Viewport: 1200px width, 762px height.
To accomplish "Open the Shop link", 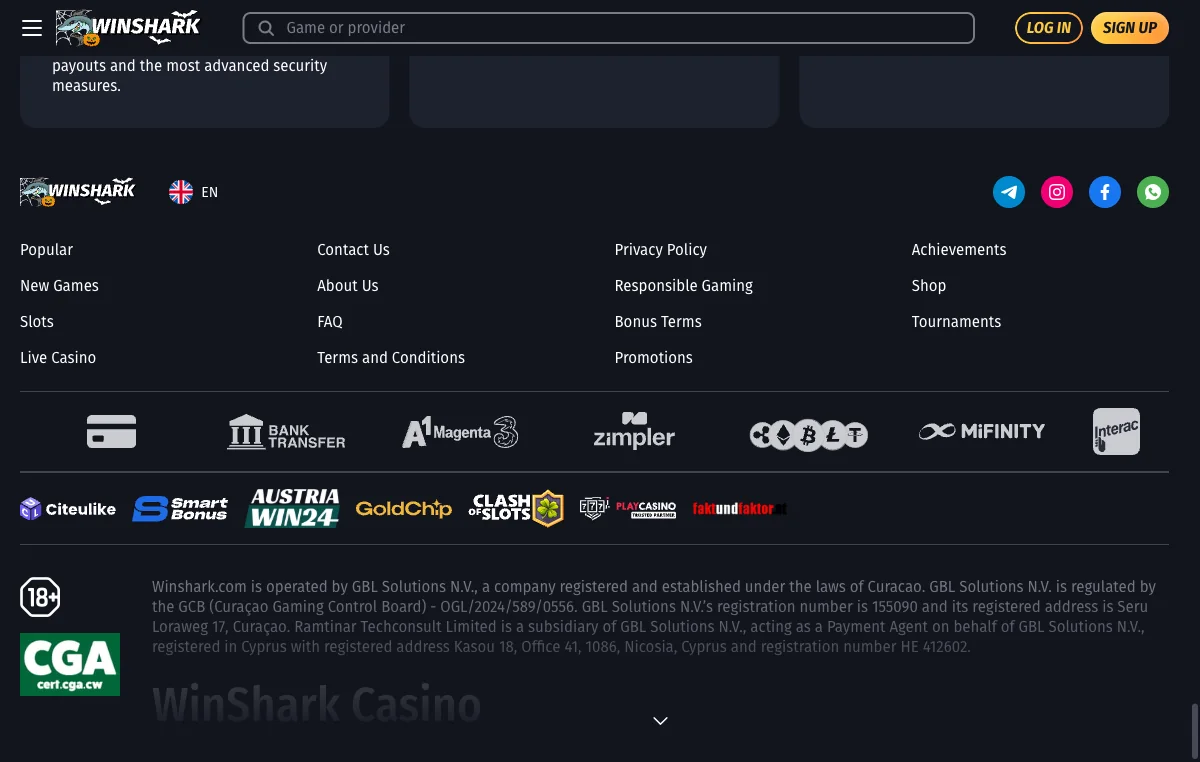I will (929, 286).
